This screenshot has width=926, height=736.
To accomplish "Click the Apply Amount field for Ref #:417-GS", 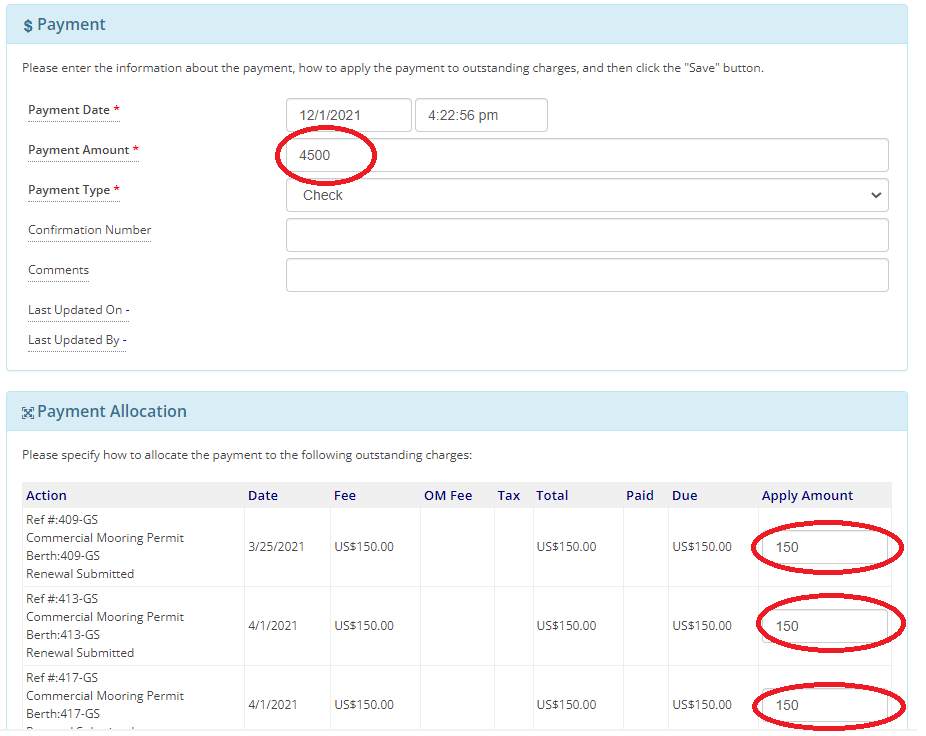I will [824, 705].
